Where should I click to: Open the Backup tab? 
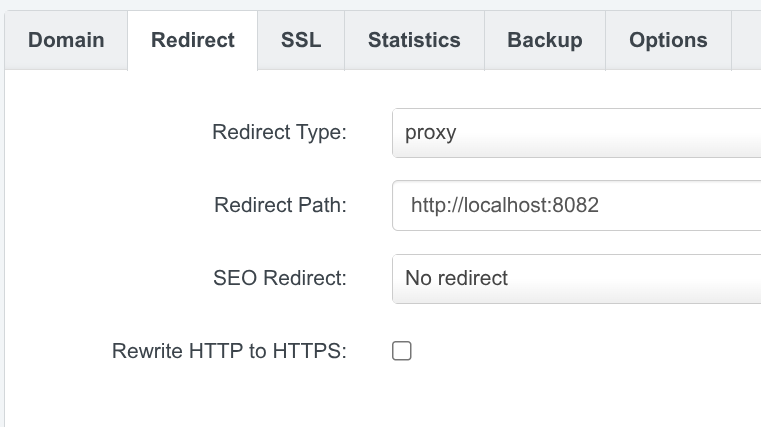545,40
